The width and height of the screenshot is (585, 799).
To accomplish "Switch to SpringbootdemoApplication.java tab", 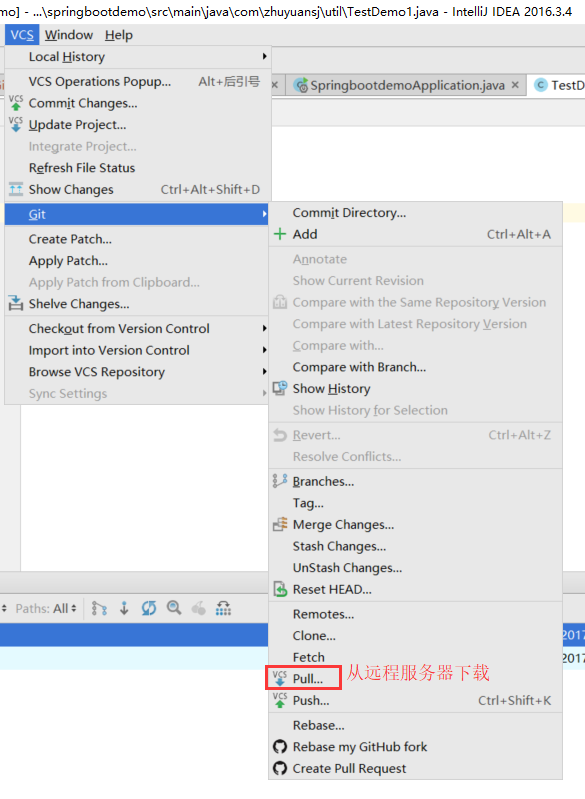I will pos(407,85).
